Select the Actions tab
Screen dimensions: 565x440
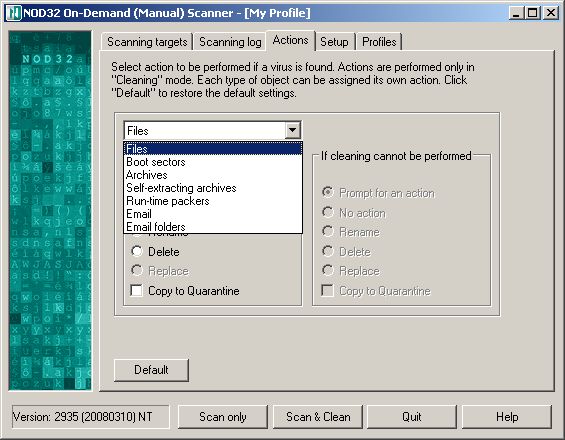point(290,40)
